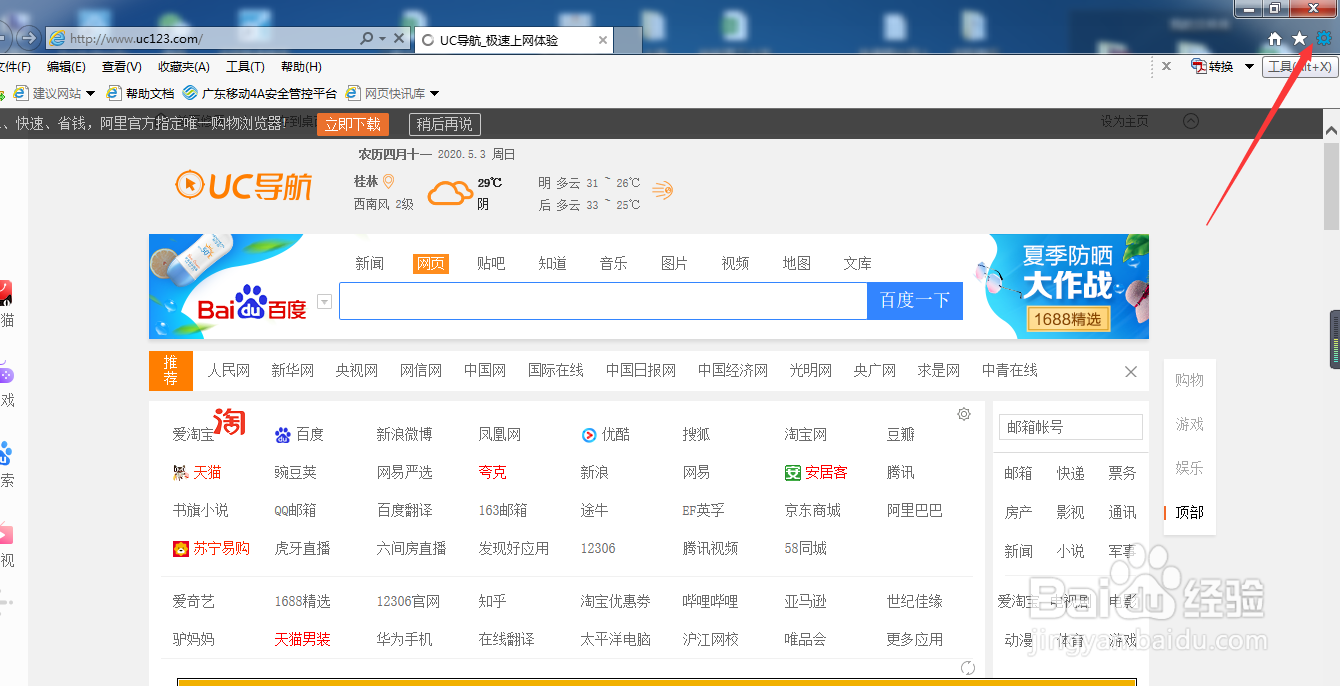Open the 查看(V) menu

pos(121,67)
